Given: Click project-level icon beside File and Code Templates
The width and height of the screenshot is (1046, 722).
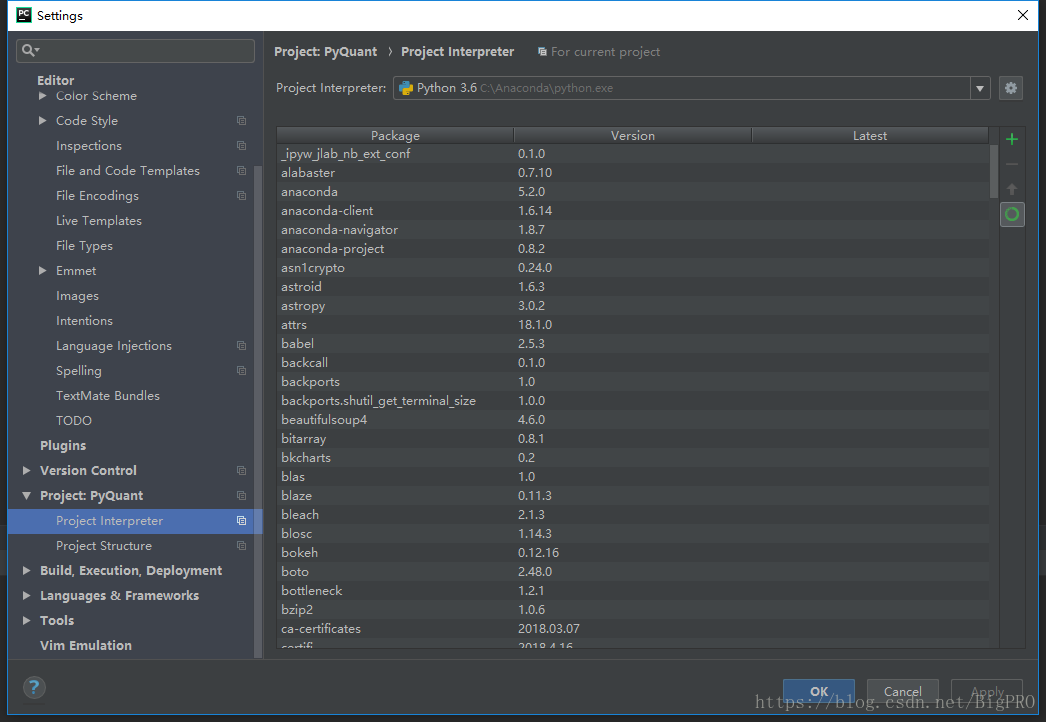Looking at the screenshot, I should point(241,171).
